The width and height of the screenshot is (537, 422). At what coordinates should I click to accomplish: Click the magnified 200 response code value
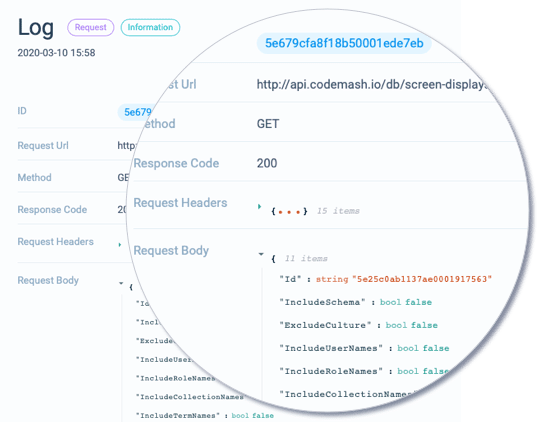(267, 163)
